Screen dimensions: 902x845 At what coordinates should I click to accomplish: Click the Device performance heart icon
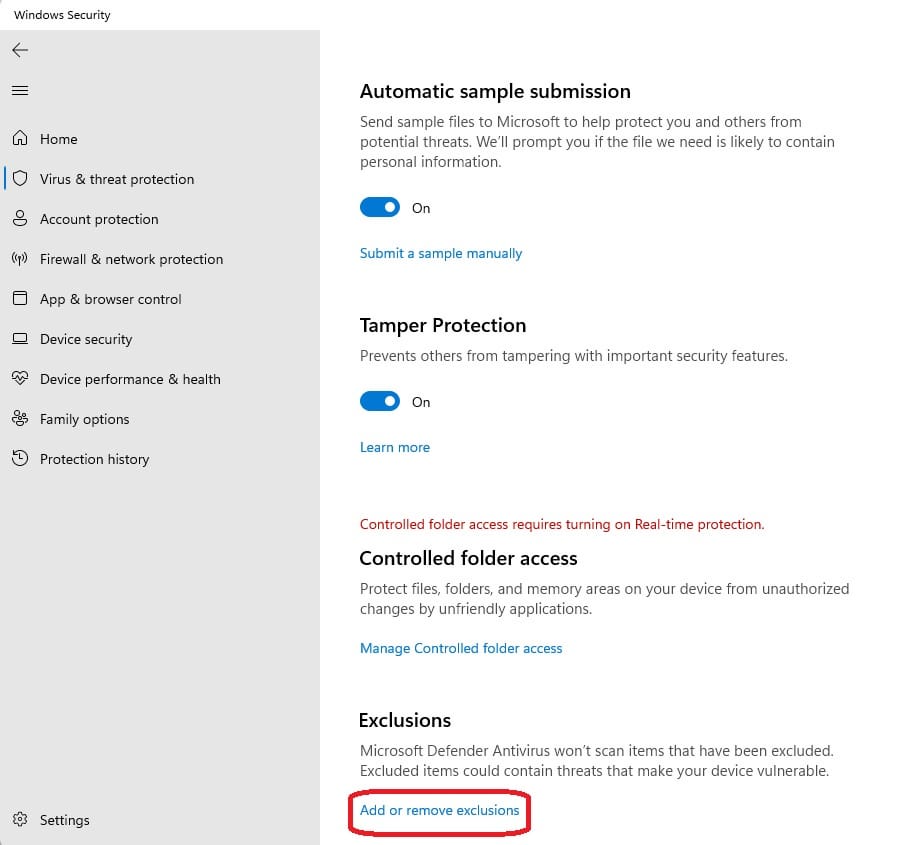20,378
